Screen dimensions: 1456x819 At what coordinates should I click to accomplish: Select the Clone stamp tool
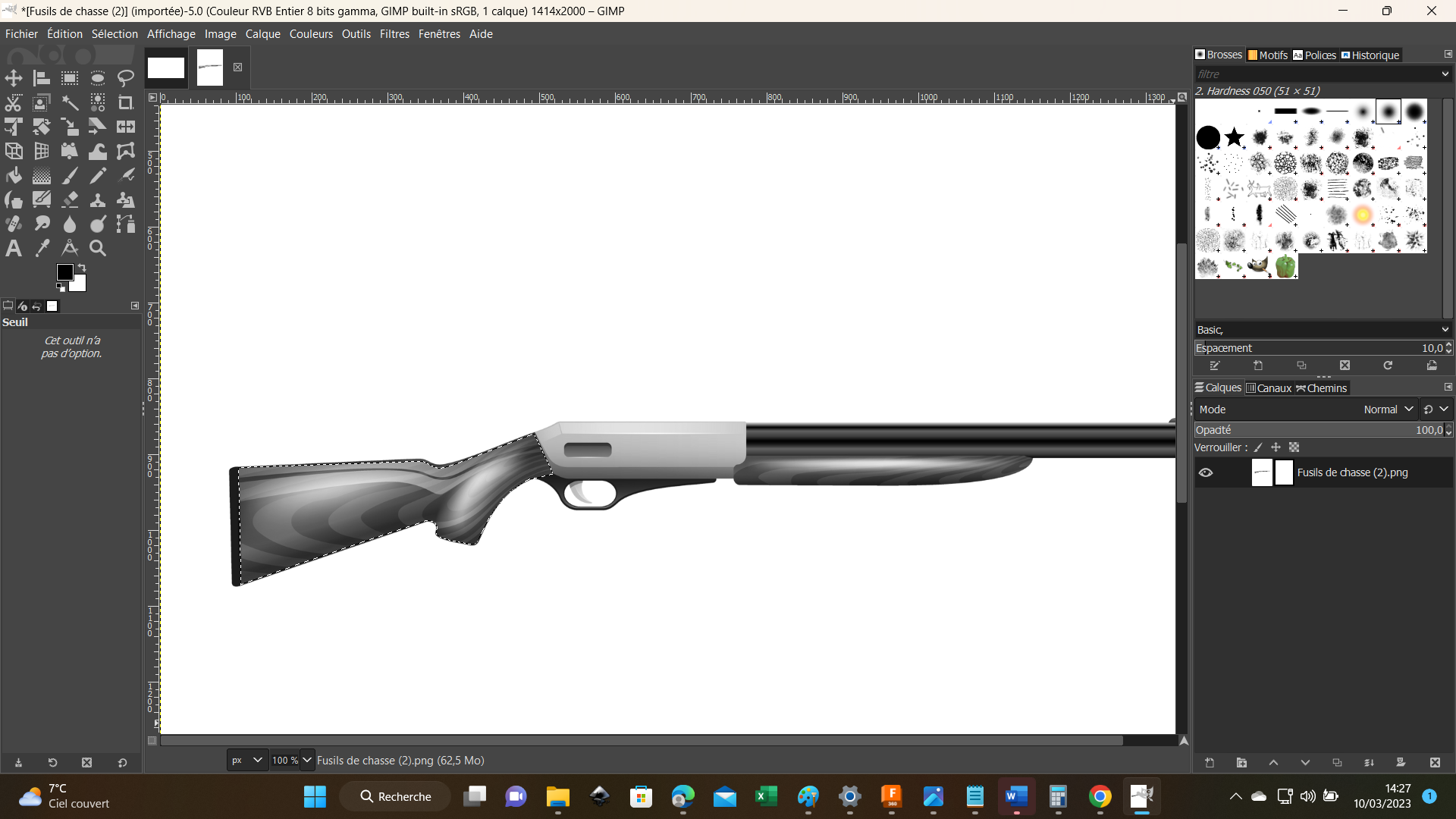coord(98,200)
